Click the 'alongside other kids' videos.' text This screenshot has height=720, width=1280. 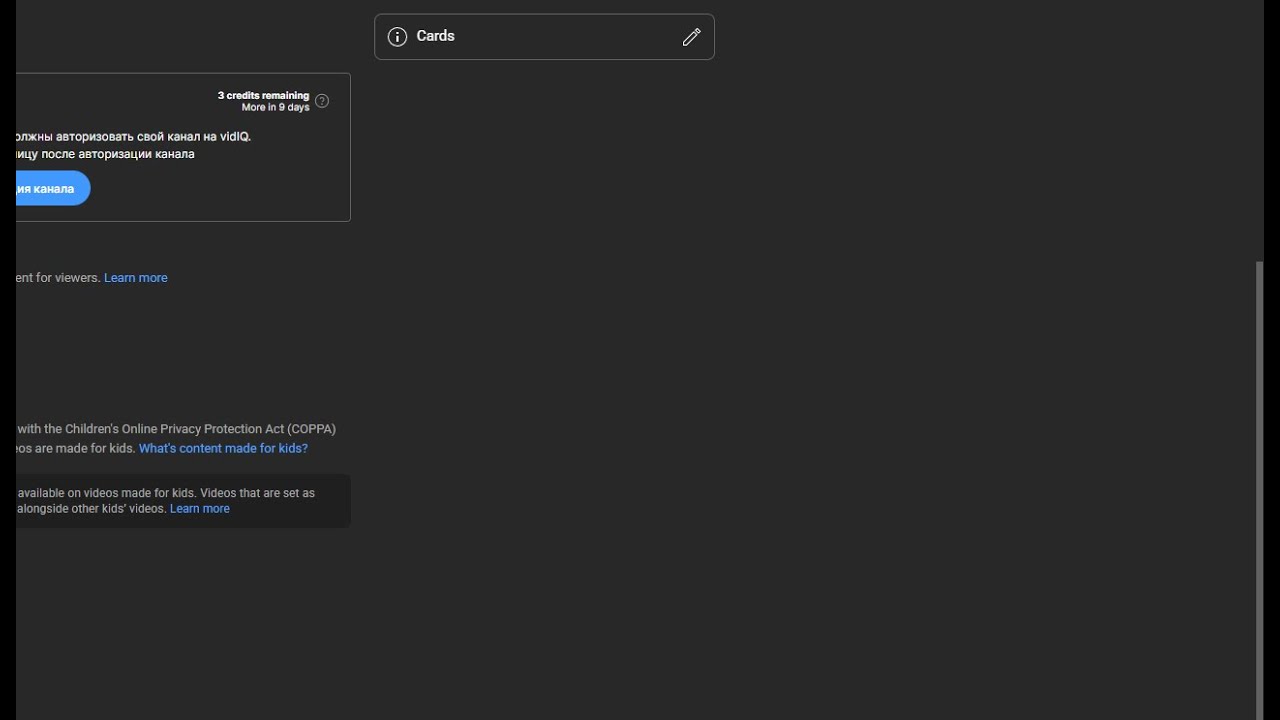[92, 509]
